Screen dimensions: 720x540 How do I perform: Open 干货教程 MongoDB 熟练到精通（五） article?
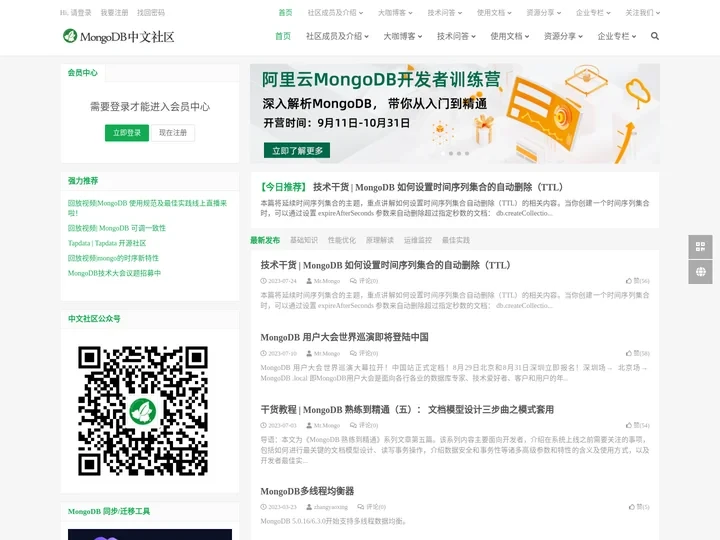click(407, 409)
